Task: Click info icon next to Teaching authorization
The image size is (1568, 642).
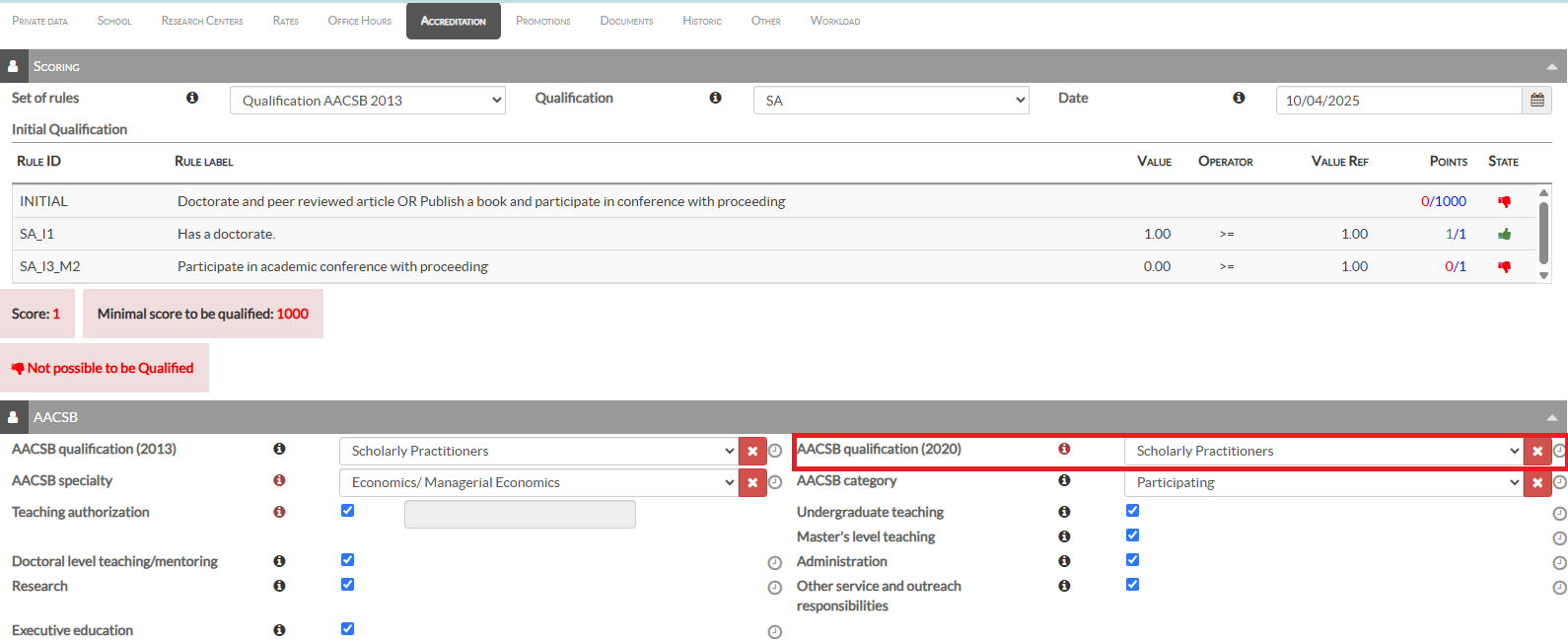Action: pyautogui.click(x=279, y=512)
